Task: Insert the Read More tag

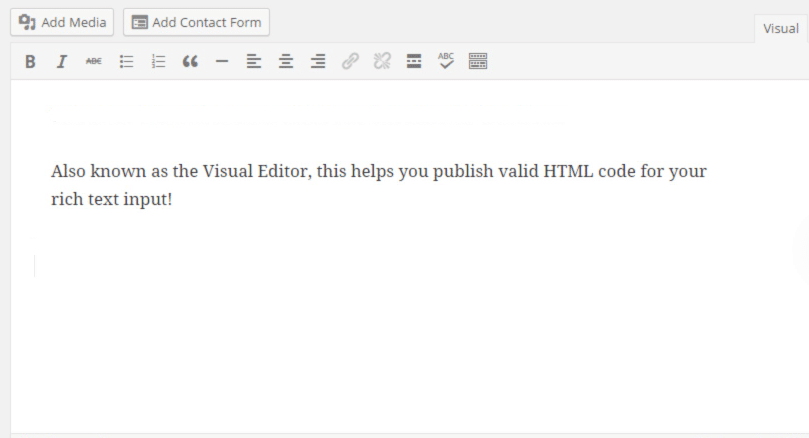Action: [x=414, y=62]
